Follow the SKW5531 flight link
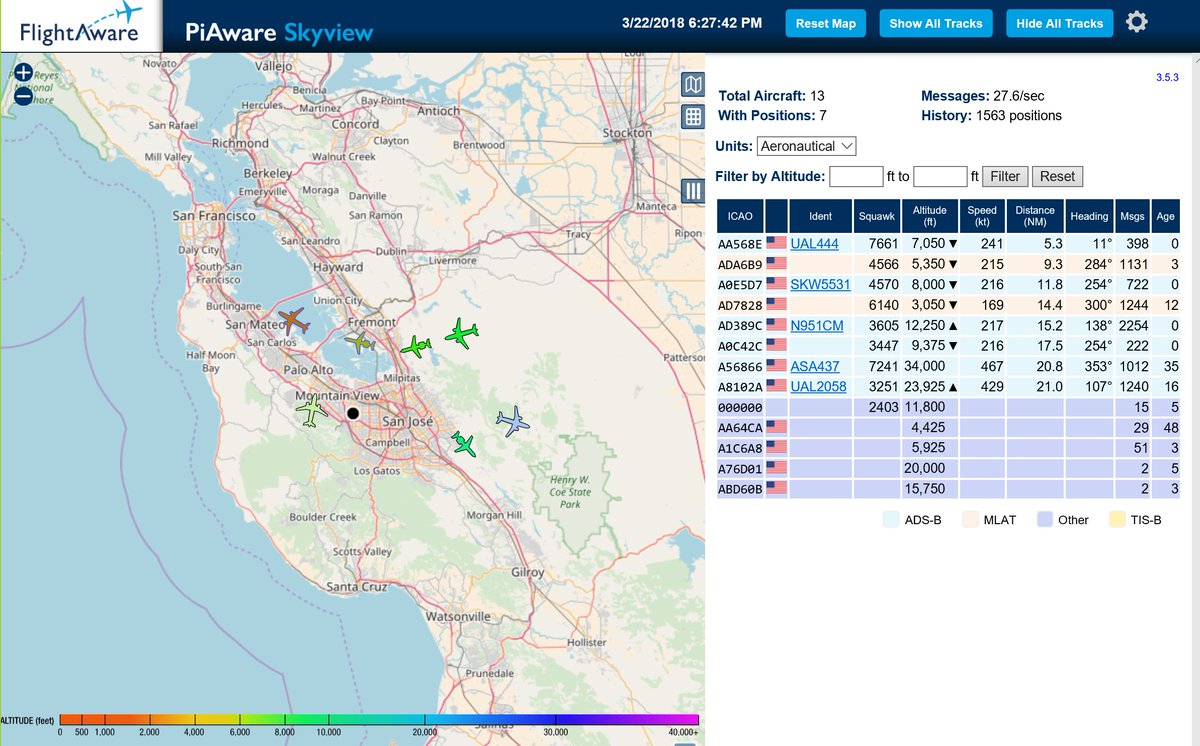1200x746 pixels. click(820, 284)
